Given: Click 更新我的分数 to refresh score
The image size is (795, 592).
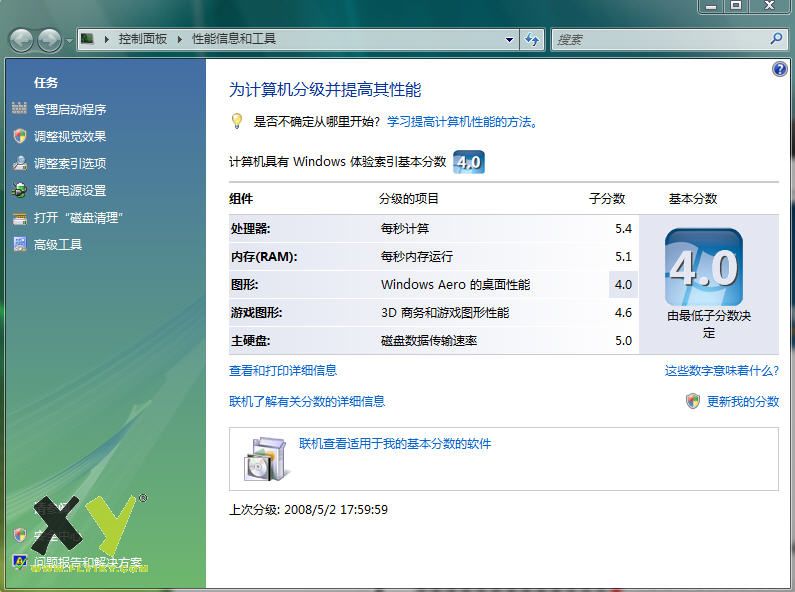Looking at the screenshot, I should pyautogui.click(x=743, y=401).
